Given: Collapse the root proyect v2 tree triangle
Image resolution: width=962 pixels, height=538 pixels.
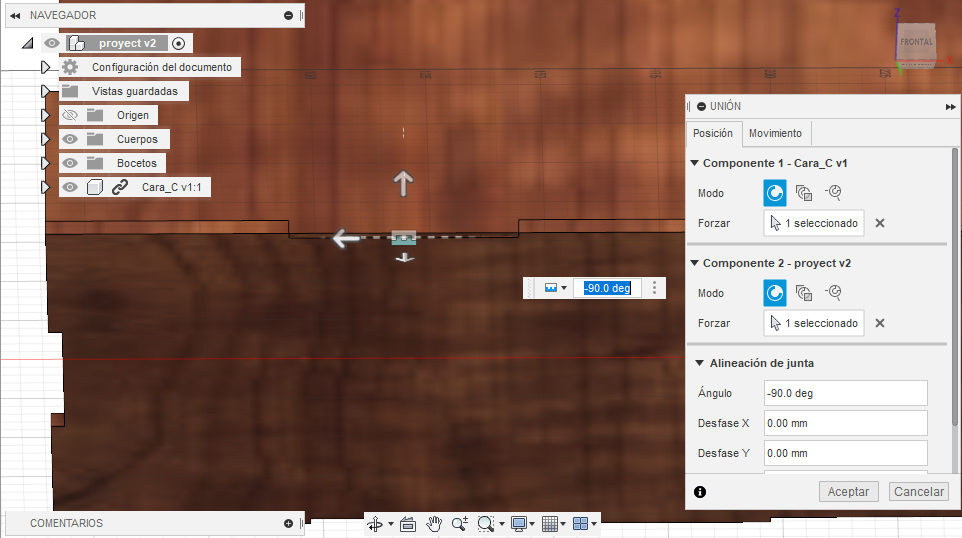Looking at the screenshot, I should coord(28,43).
